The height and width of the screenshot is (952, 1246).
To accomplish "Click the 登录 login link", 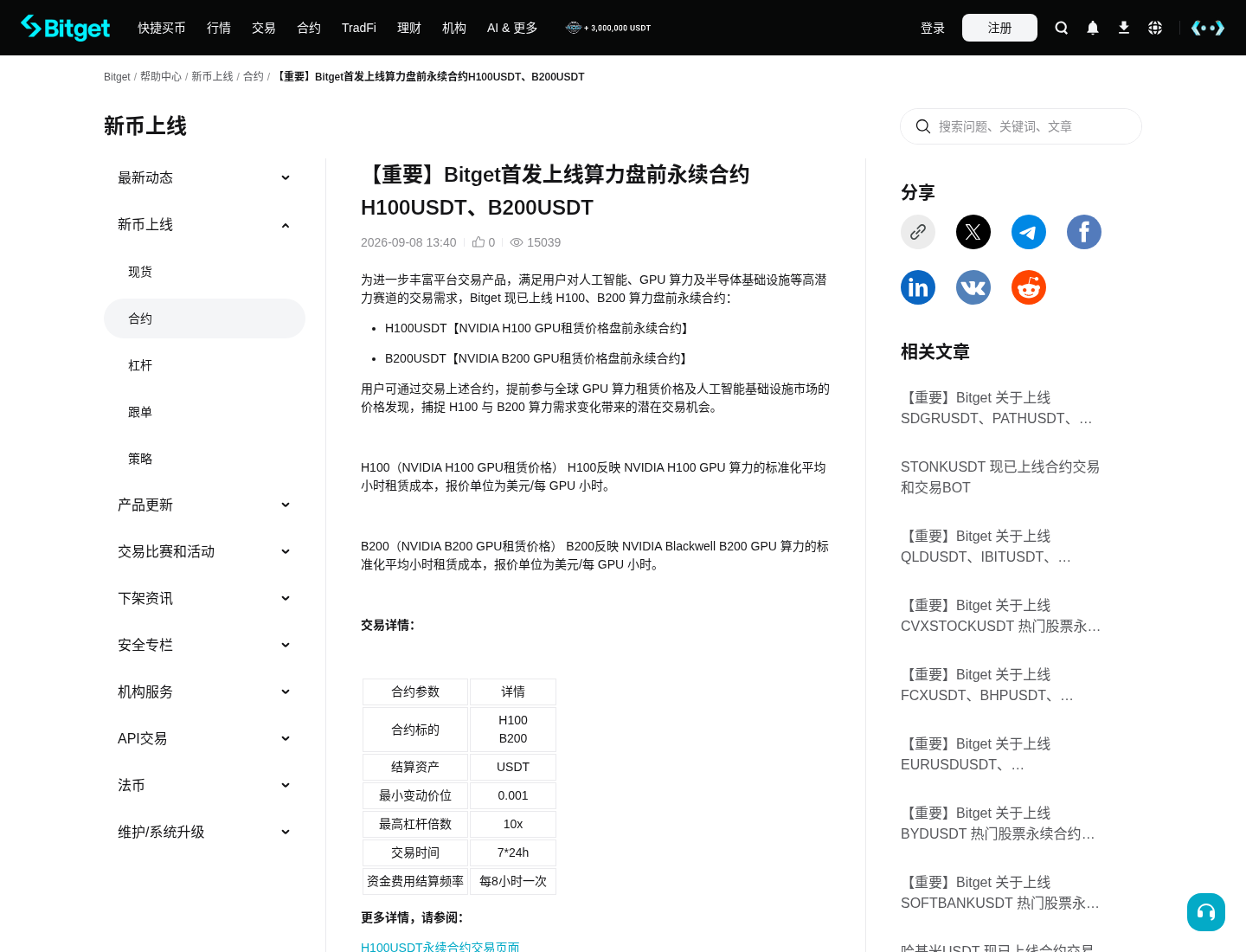I will pyautogui.click(x=933, y=28).
